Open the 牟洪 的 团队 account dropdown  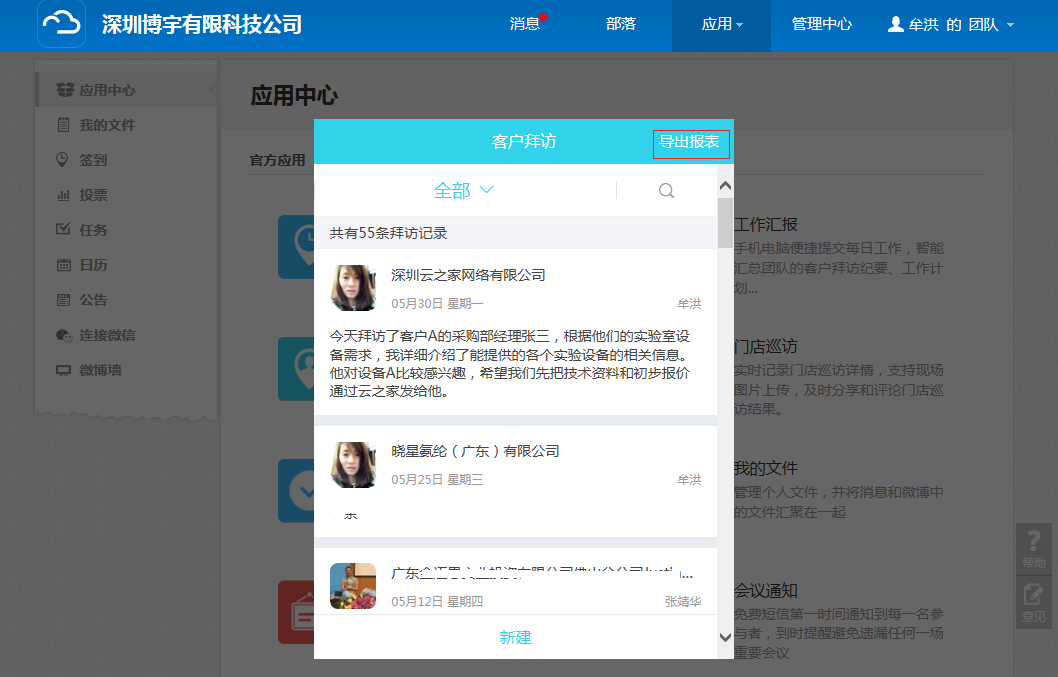[951, 24]
